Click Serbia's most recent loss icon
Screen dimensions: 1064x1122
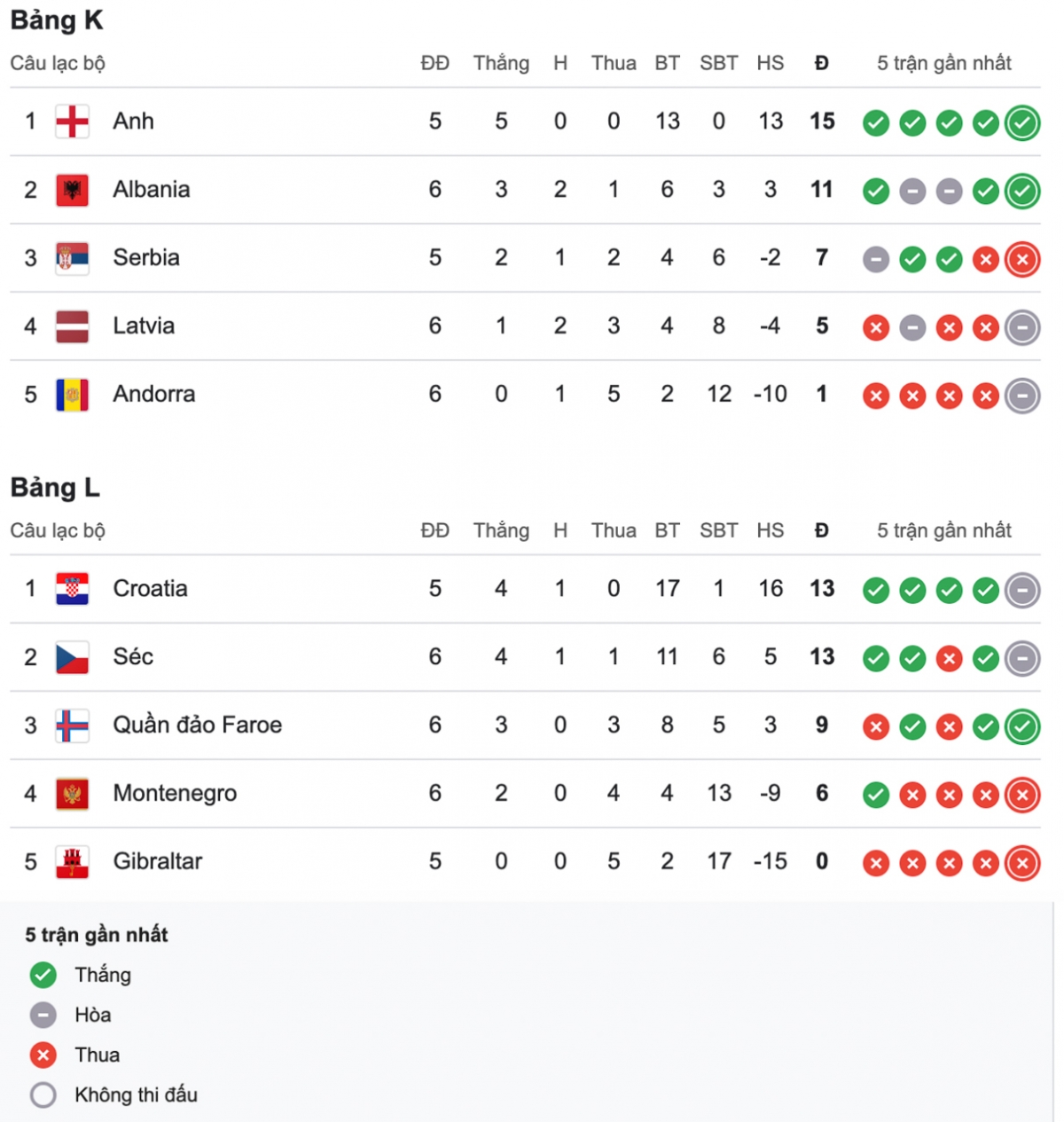pos(1022,259)
